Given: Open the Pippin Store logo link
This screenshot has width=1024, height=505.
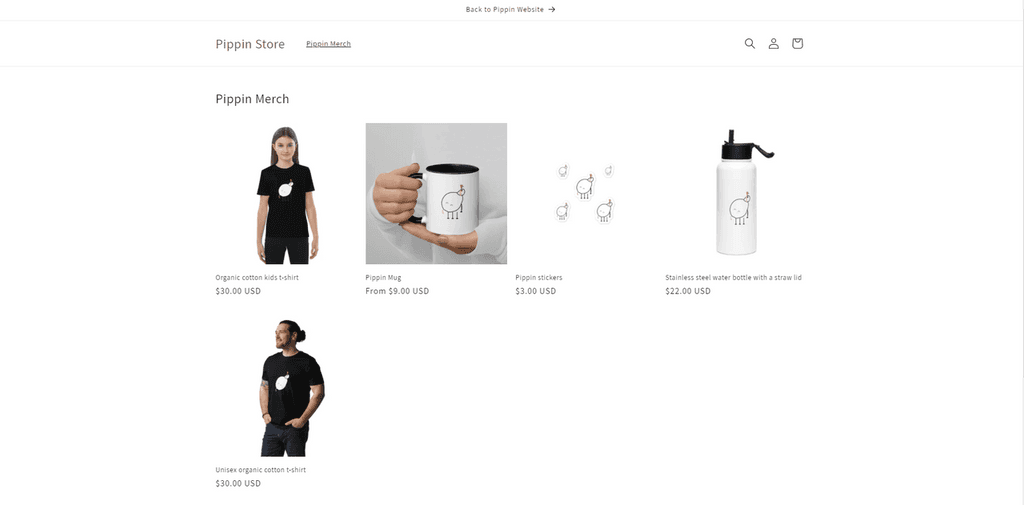Looking at the screenshot, I should click(x=250, y=44).
